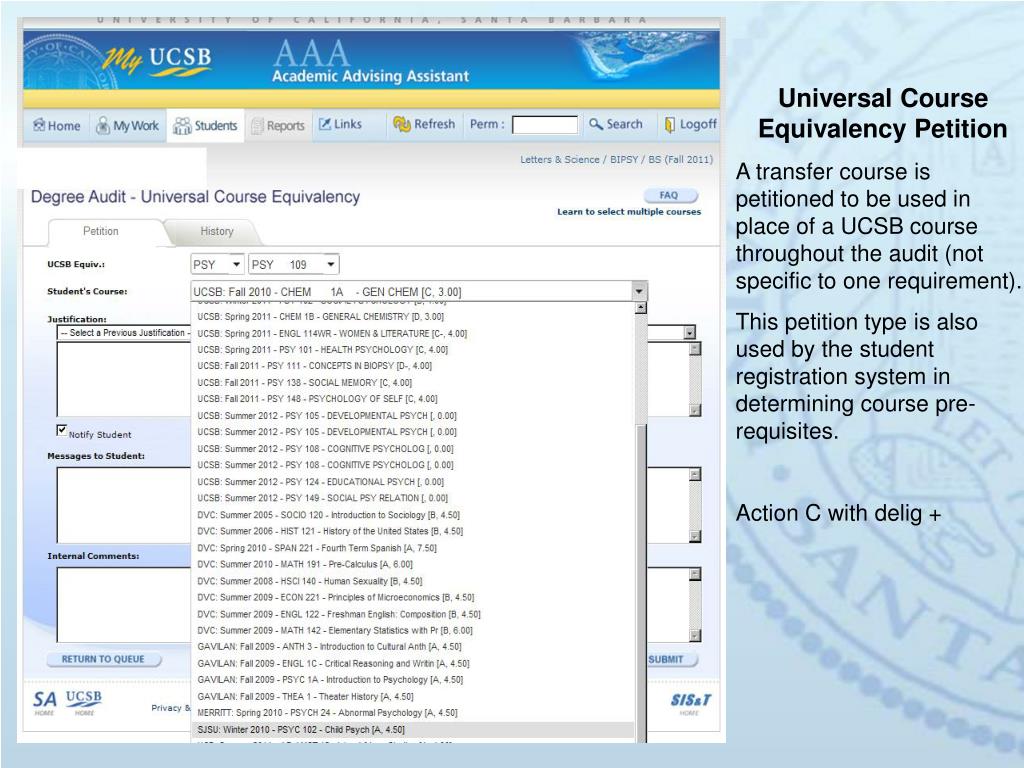Select DVC ECON 221 Principles of Microeconomics
The width and height of the screenshot is (1024, 768).
pyautogui.click(x=413, y=597)
